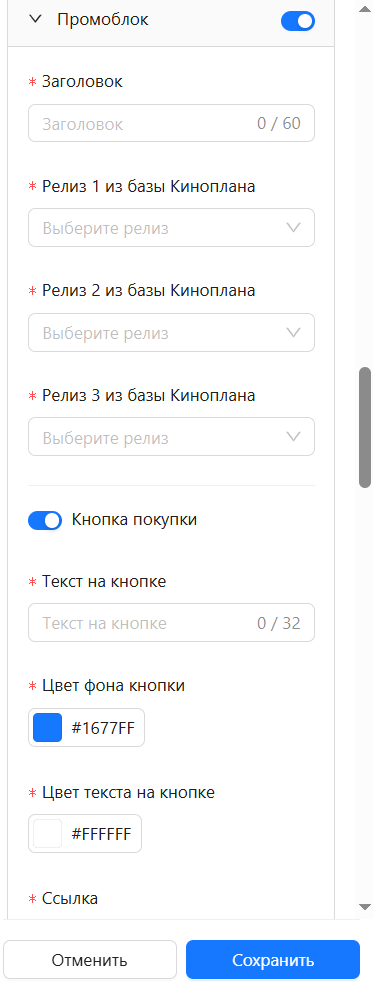
Task: Open the Релиз 3 из базы Киноплана dropdown
Action: pyautogui.click(x=171, y=437)
